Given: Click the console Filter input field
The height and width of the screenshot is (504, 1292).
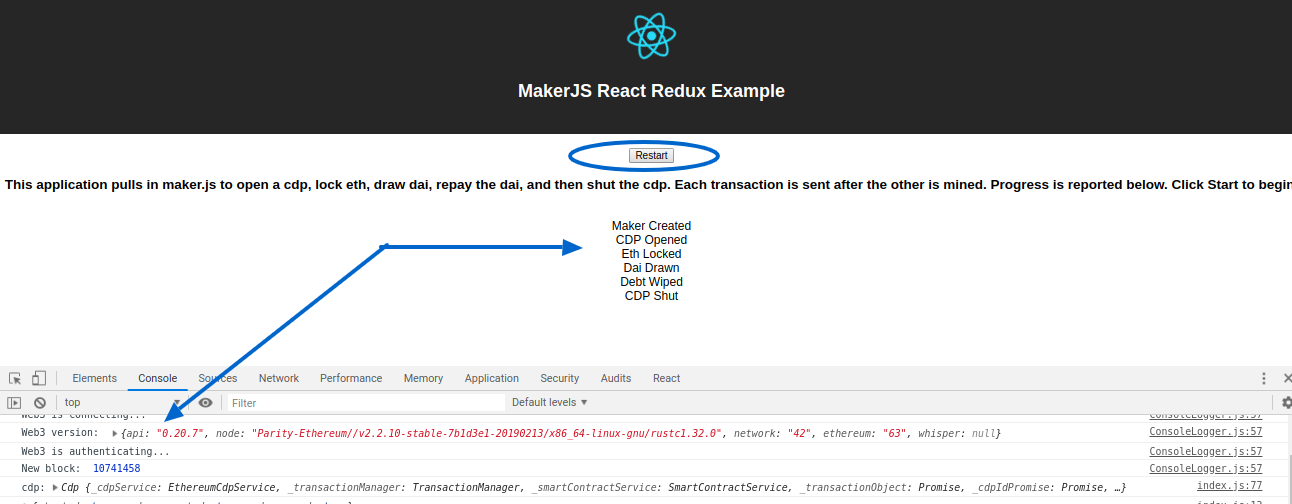Looking at the screenshot, I should click(x=366, y=403).
